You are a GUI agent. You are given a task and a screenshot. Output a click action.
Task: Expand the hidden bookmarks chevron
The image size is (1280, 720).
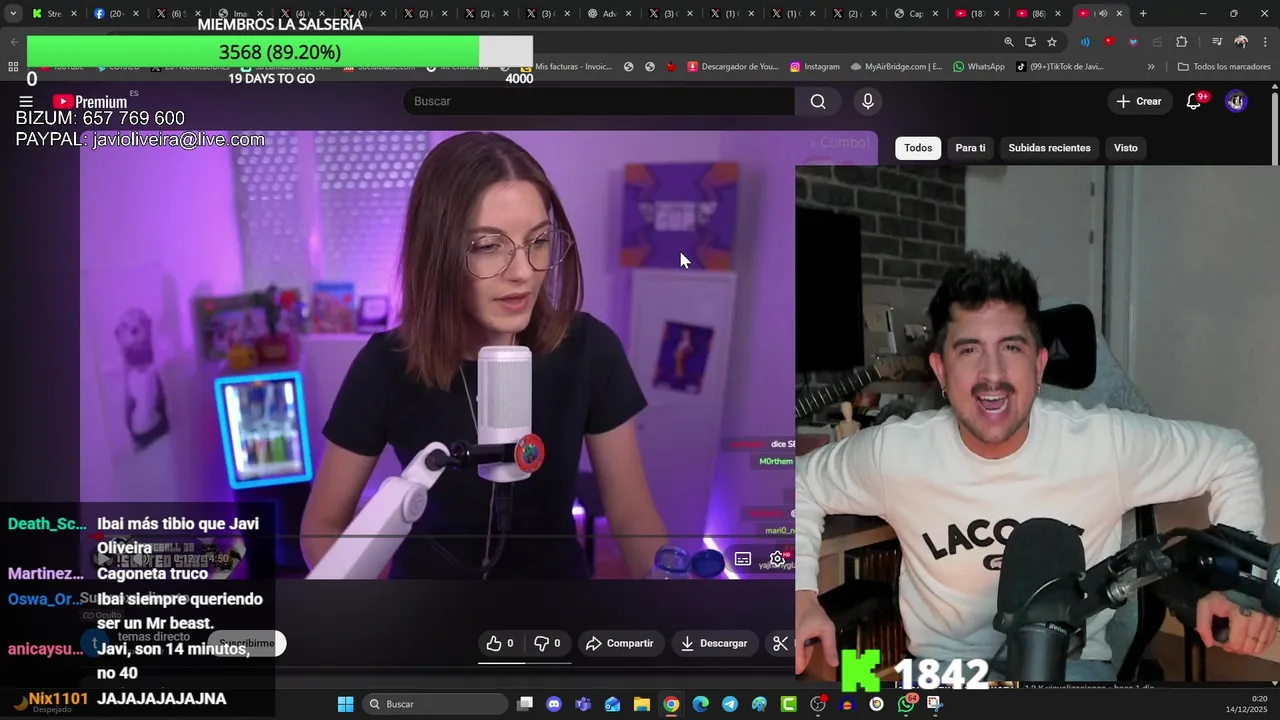click(1151, 67)
